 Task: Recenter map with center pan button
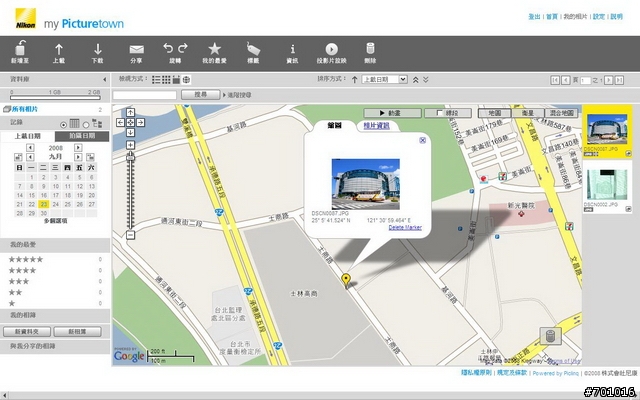pos(130,122)
